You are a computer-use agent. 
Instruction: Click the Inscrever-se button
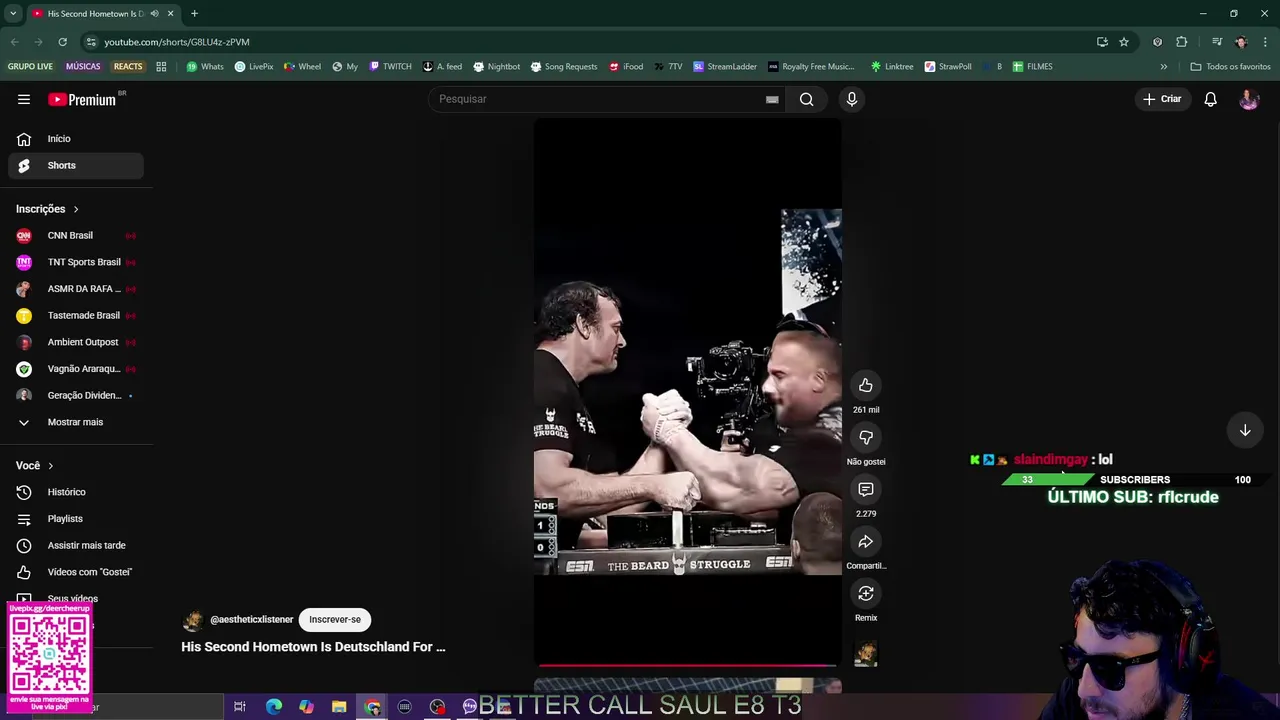pyautogui.click(x=335, y=620)
